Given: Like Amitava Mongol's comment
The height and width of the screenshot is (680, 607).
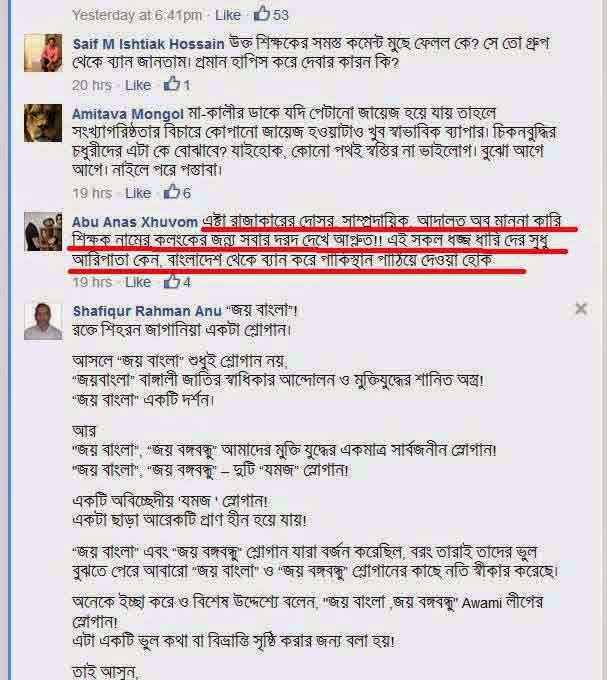Looking at the screenshot, I should [138, 193].
